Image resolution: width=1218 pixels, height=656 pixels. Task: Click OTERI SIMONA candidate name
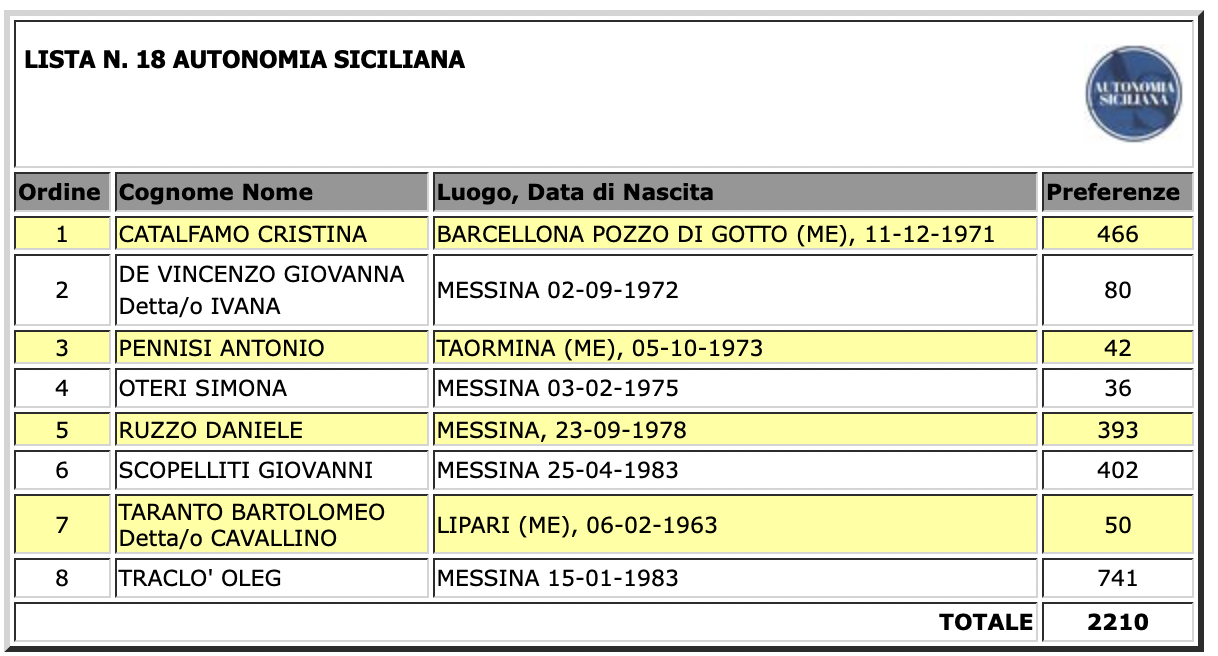[203, 388]
